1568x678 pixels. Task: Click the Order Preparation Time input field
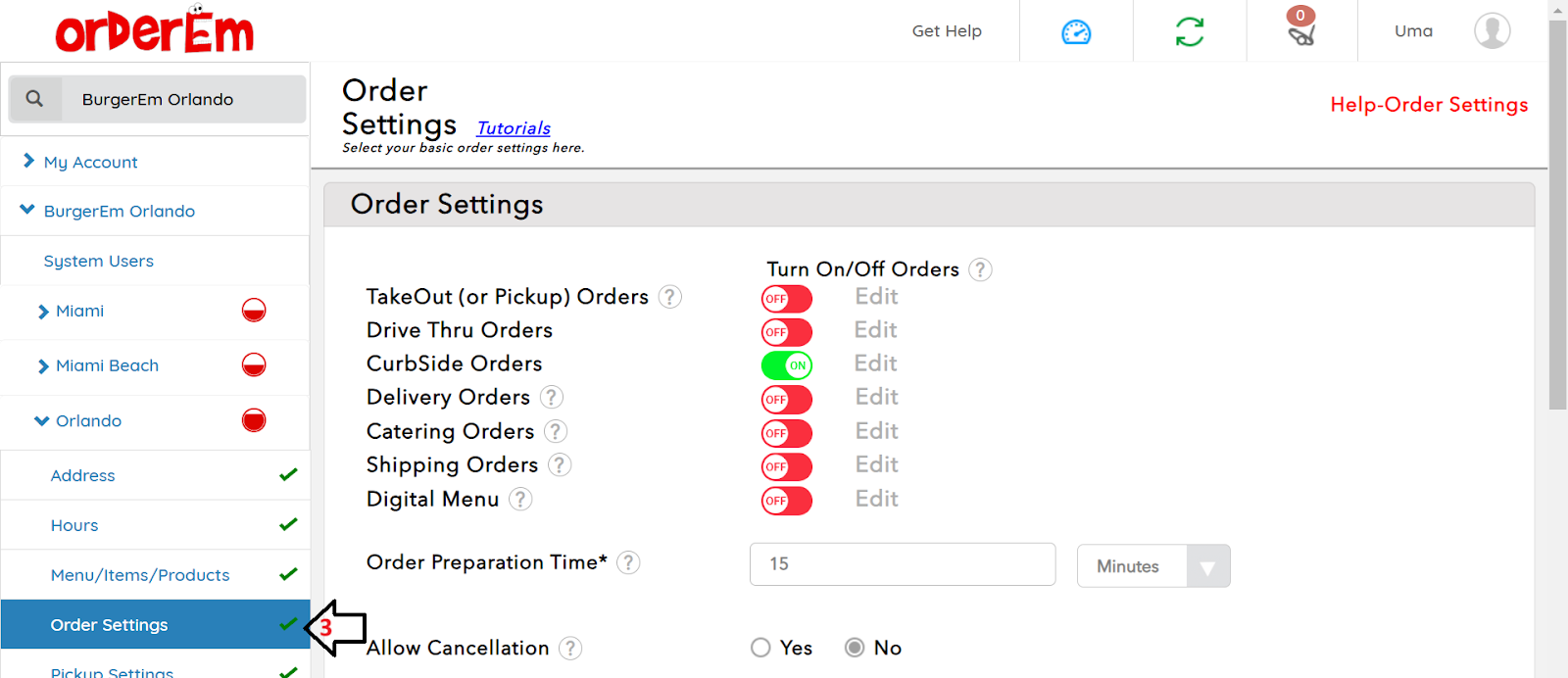coord(902,564)
